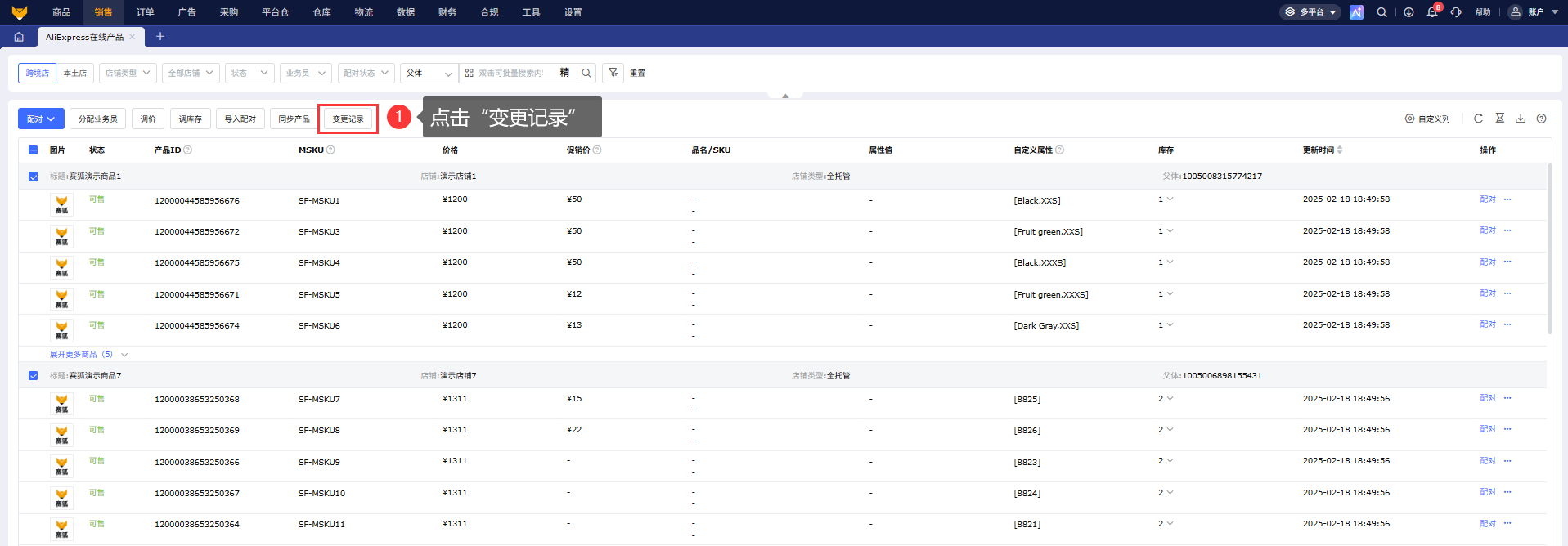Open the table help question icon
Screen dimensions: 1568x546
pyautogui.click(x=1542, y=119)
